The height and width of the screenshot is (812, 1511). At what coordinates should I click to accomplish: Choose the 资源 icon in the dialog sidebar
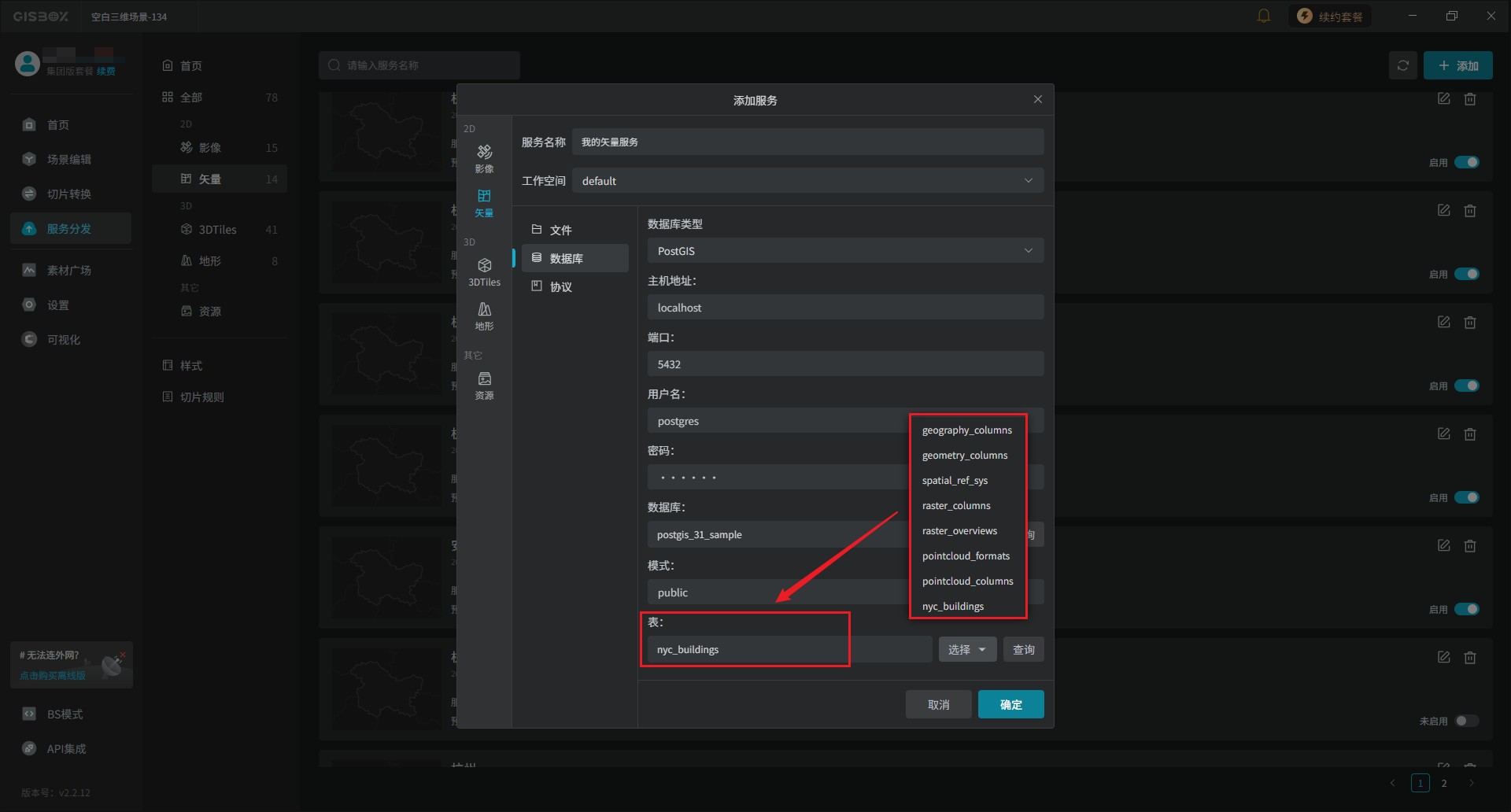click(x=484, y=385)
